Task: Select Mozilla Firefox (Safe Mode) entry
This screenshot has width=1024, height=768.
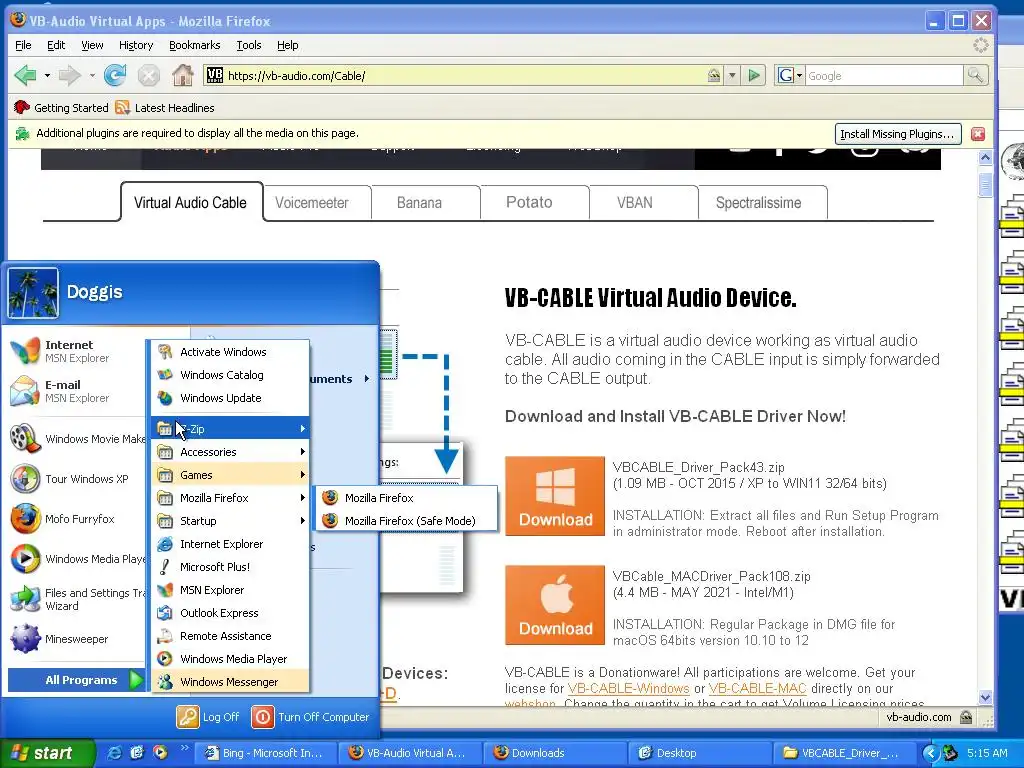Action: point(406,521)
